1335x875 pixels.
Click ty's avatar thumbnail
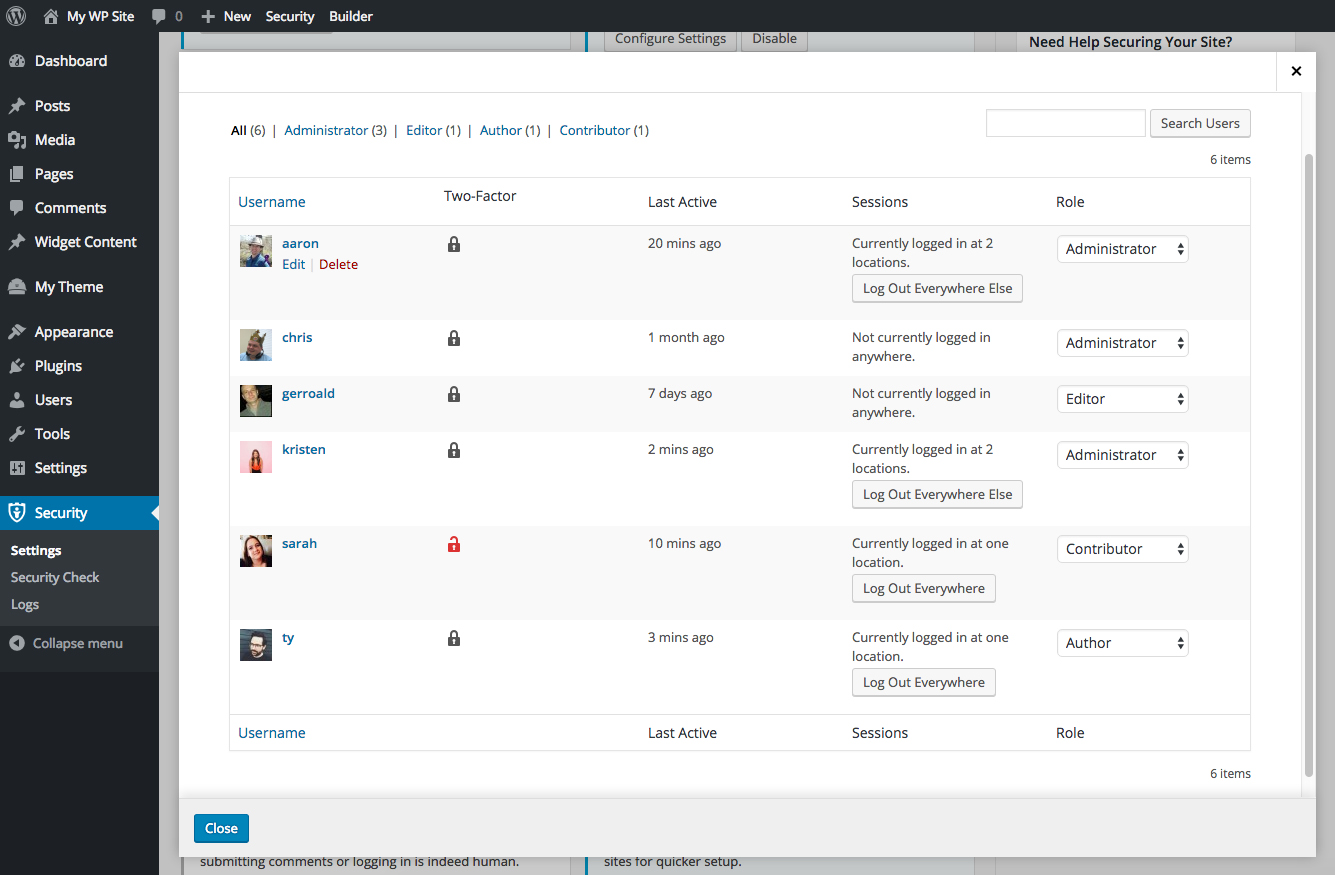point(256,644)
